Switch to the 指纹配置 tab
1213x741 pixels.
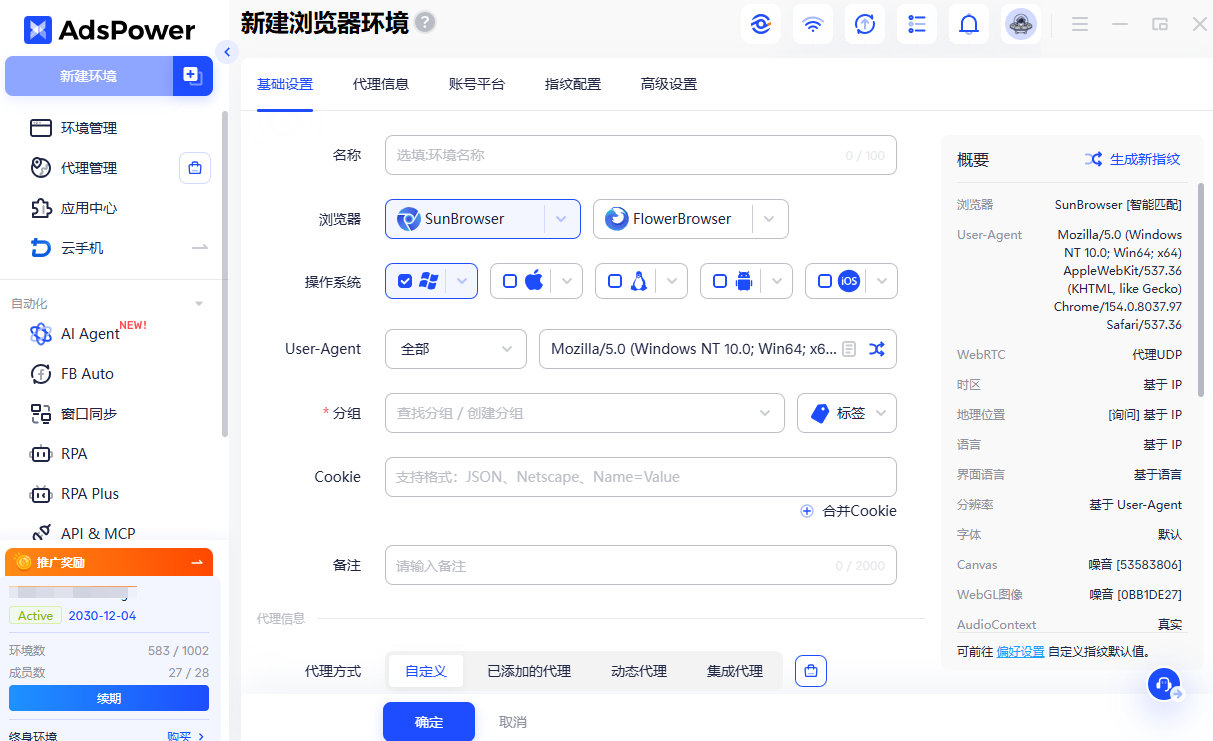tap(573, 84)
